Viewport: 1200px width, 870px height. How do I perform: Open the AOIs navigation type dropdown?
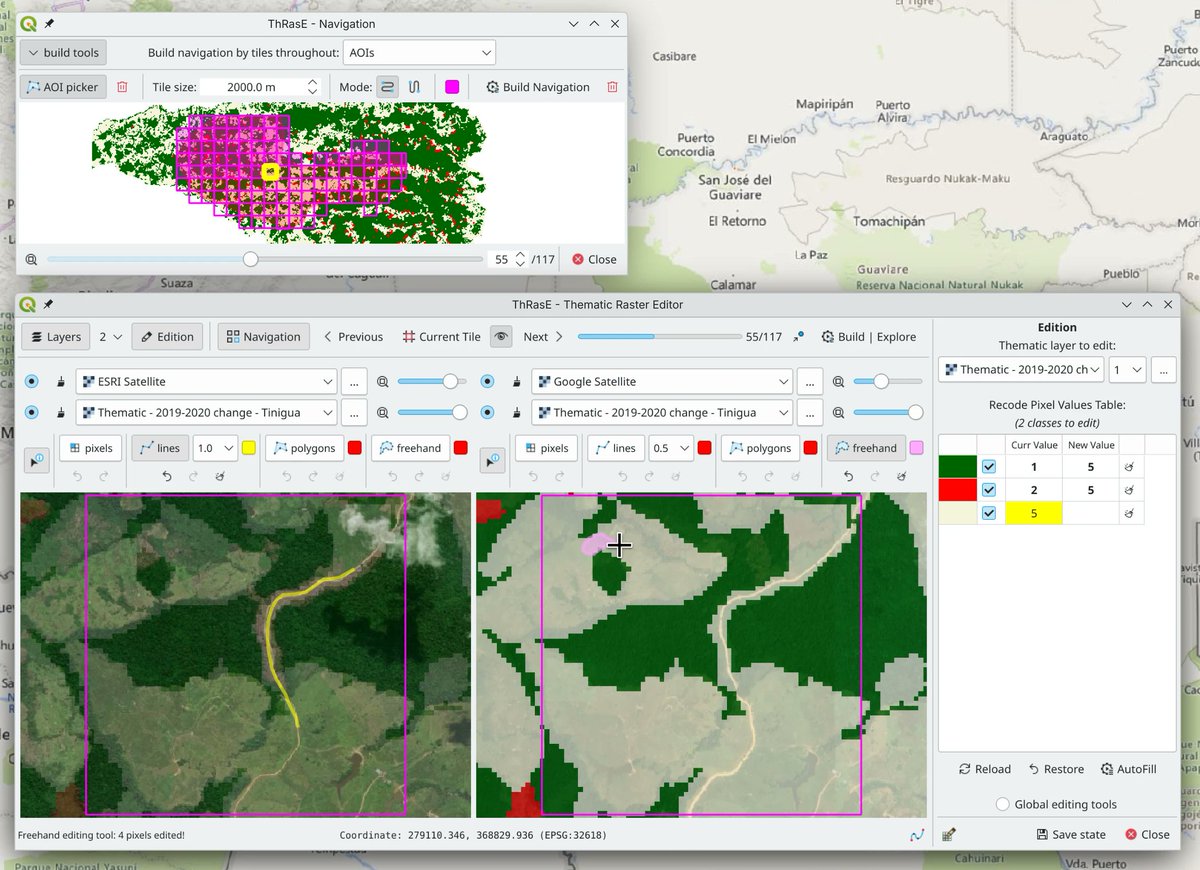click(x=419, y=52)
